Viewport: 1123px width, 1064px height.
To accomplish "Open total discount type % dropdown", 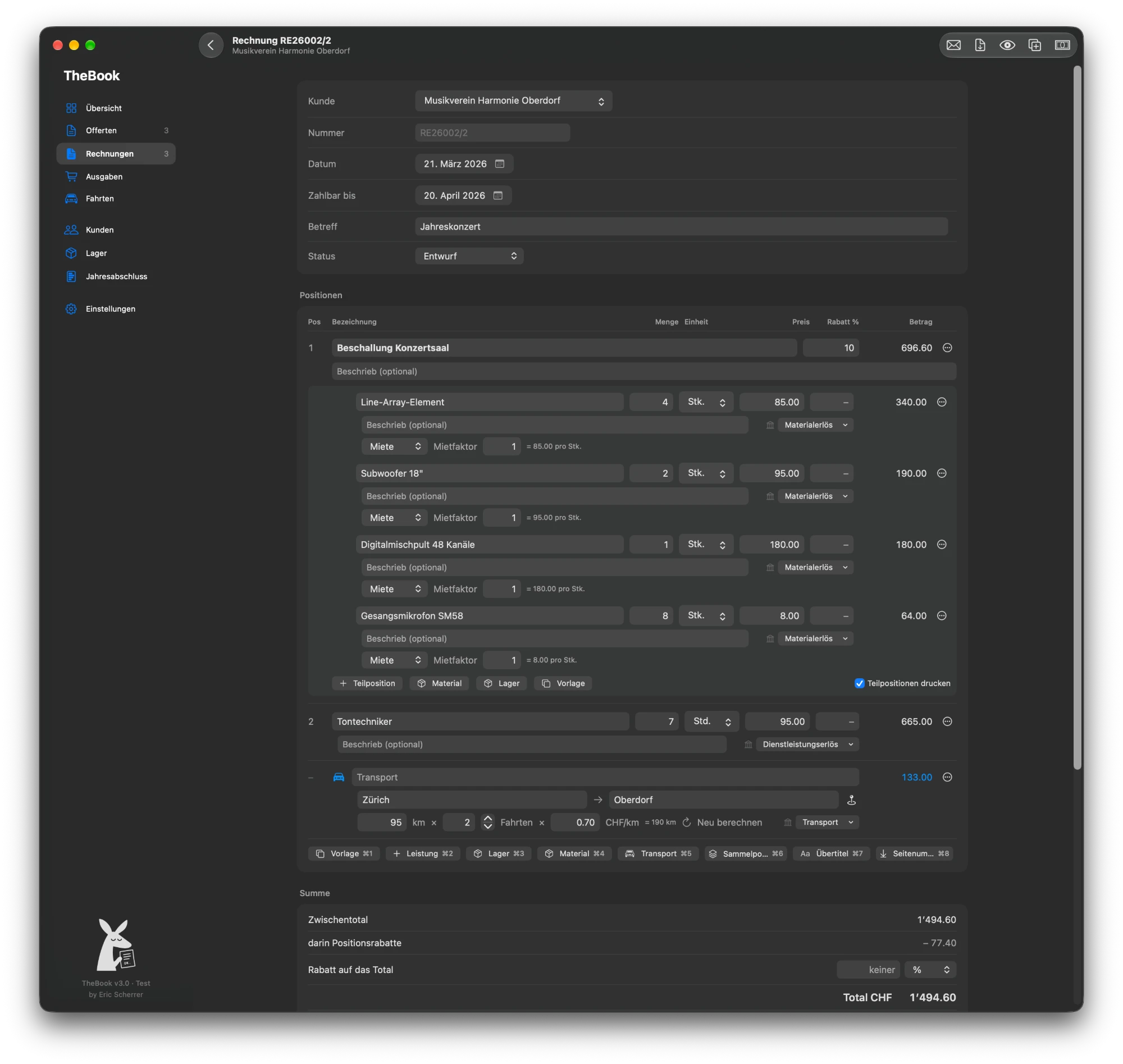I will pyautogui.click(x=930, y=970).
